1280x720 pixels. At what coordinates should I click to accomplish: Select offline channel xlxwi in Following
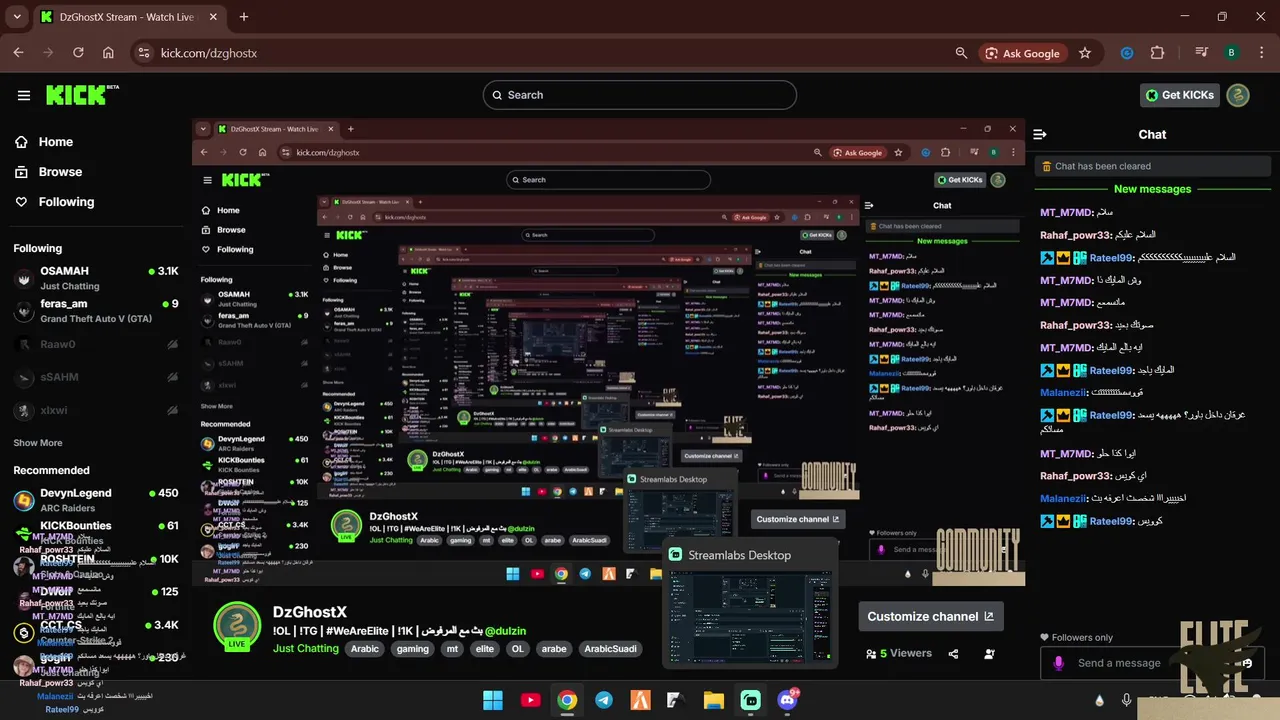(x=96, y=410)
